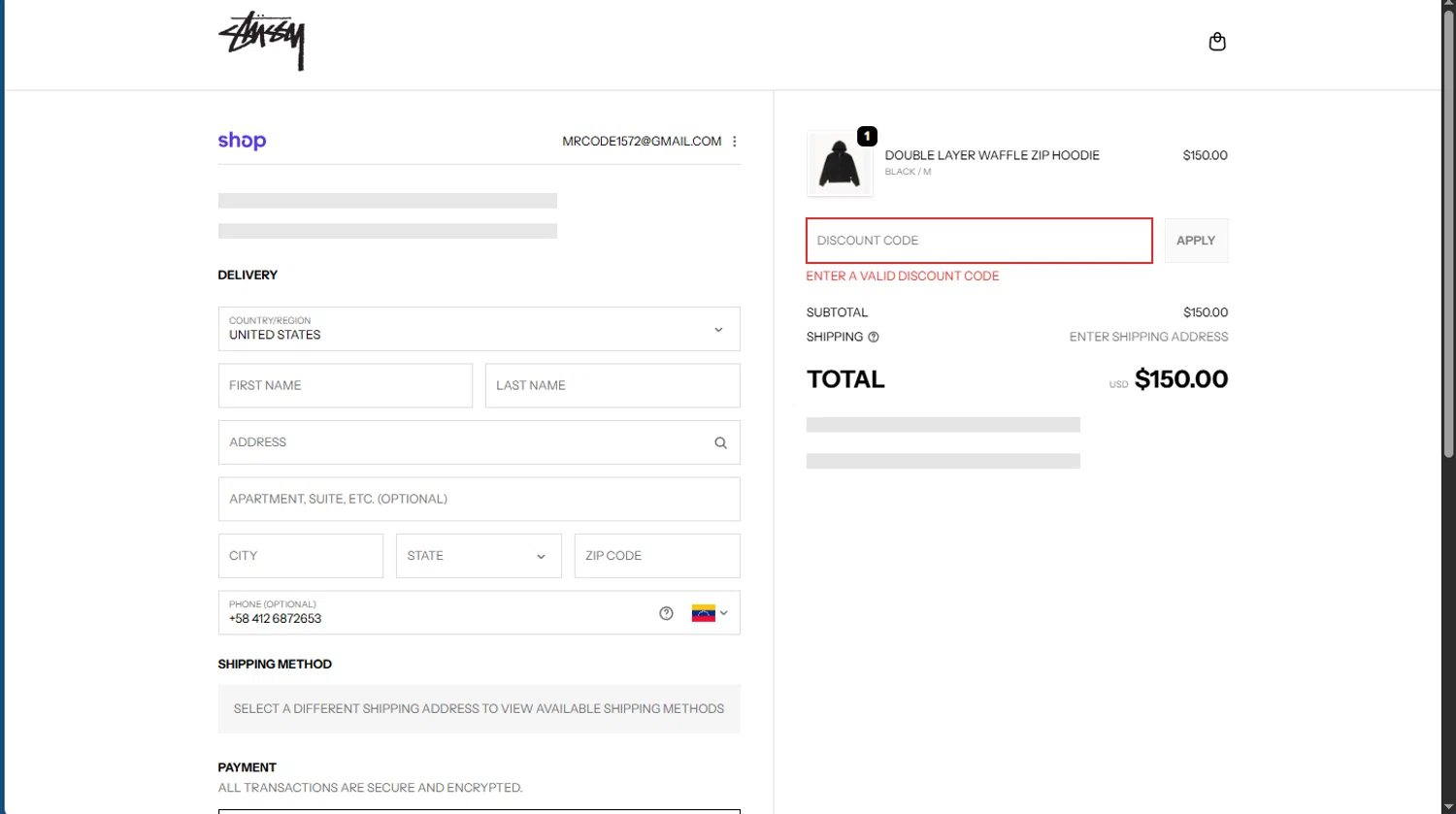Click the Enter Shipping Address text
This screenshot has height=814, width=1456.
coord(1148,337)
